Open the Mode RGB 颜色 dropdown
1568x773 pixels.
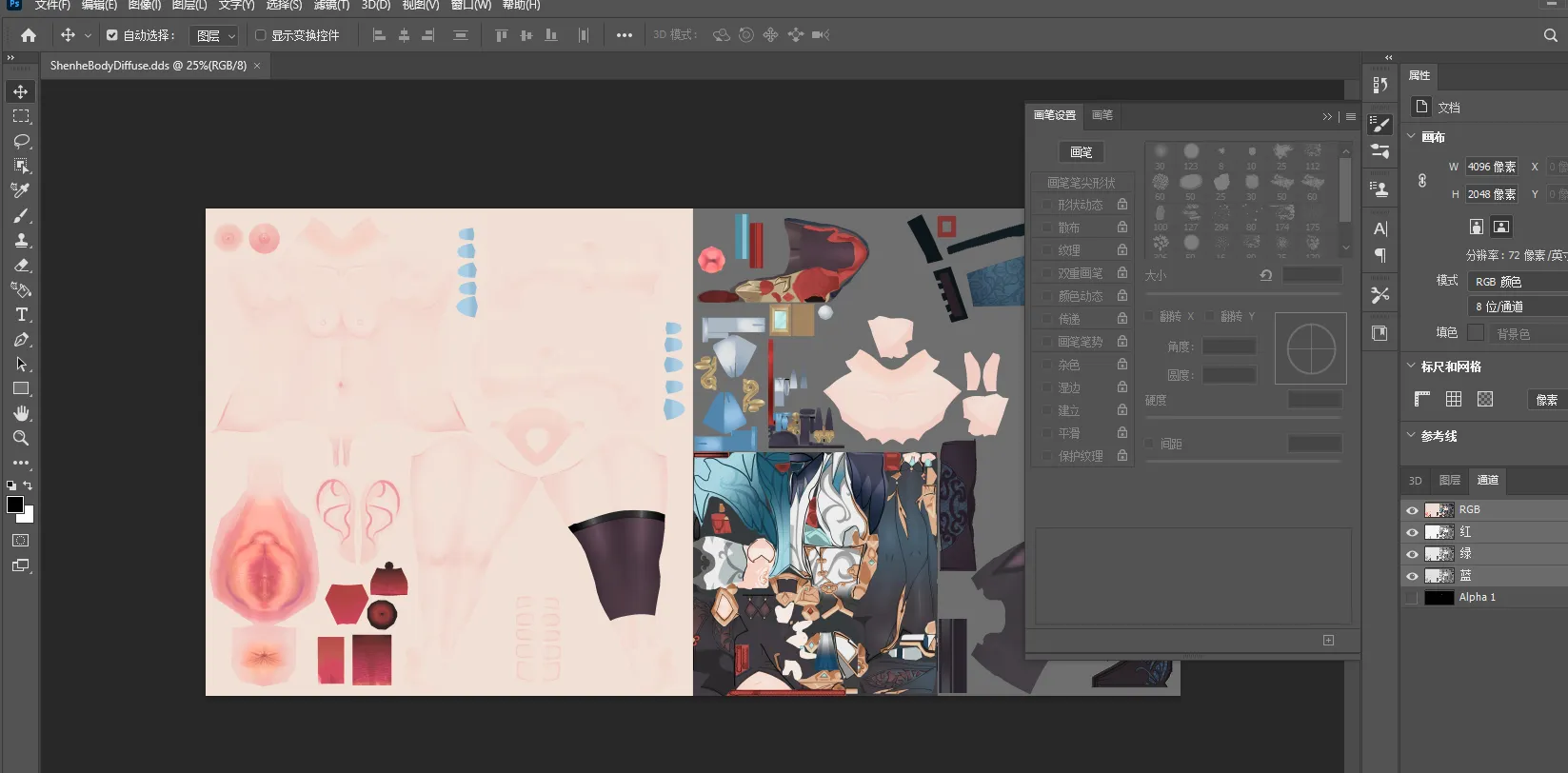1518,282
